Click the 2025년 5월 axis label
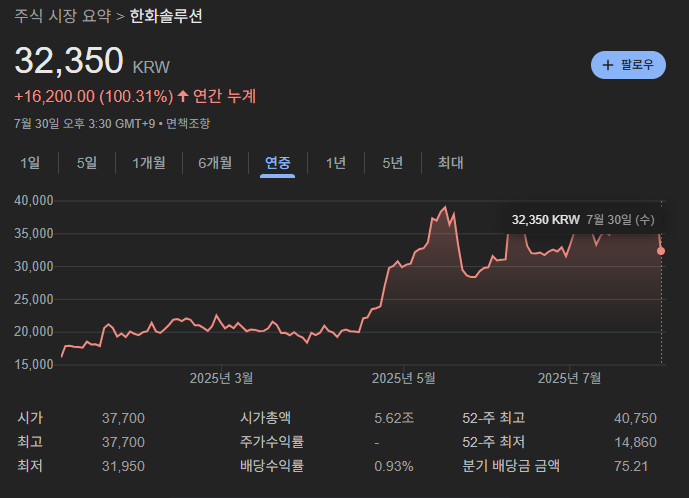 click(403, 378)
